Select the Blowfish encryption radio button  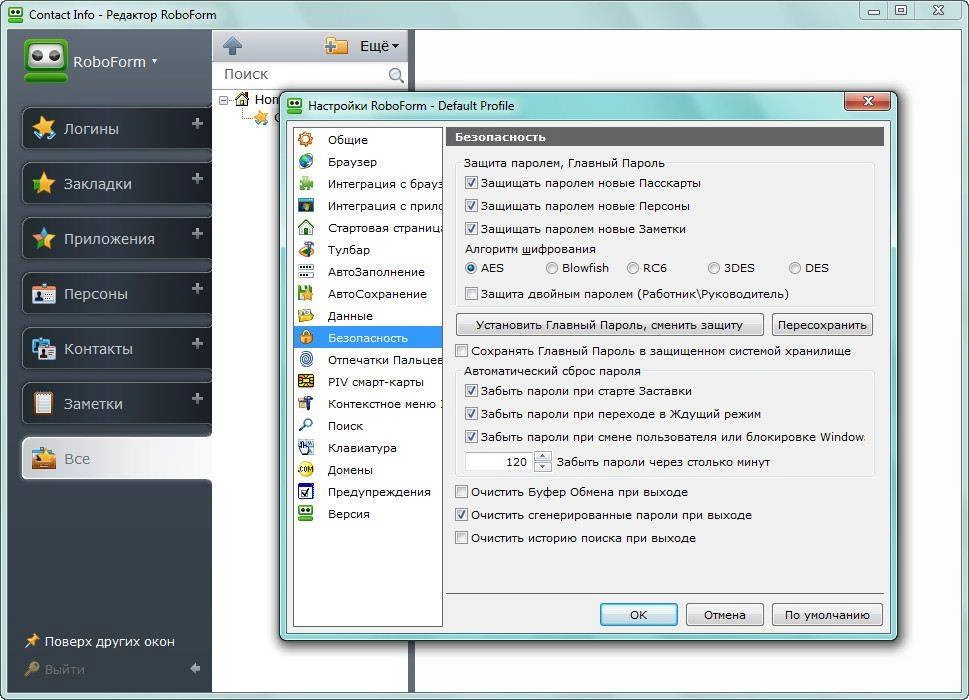[551, 268]
